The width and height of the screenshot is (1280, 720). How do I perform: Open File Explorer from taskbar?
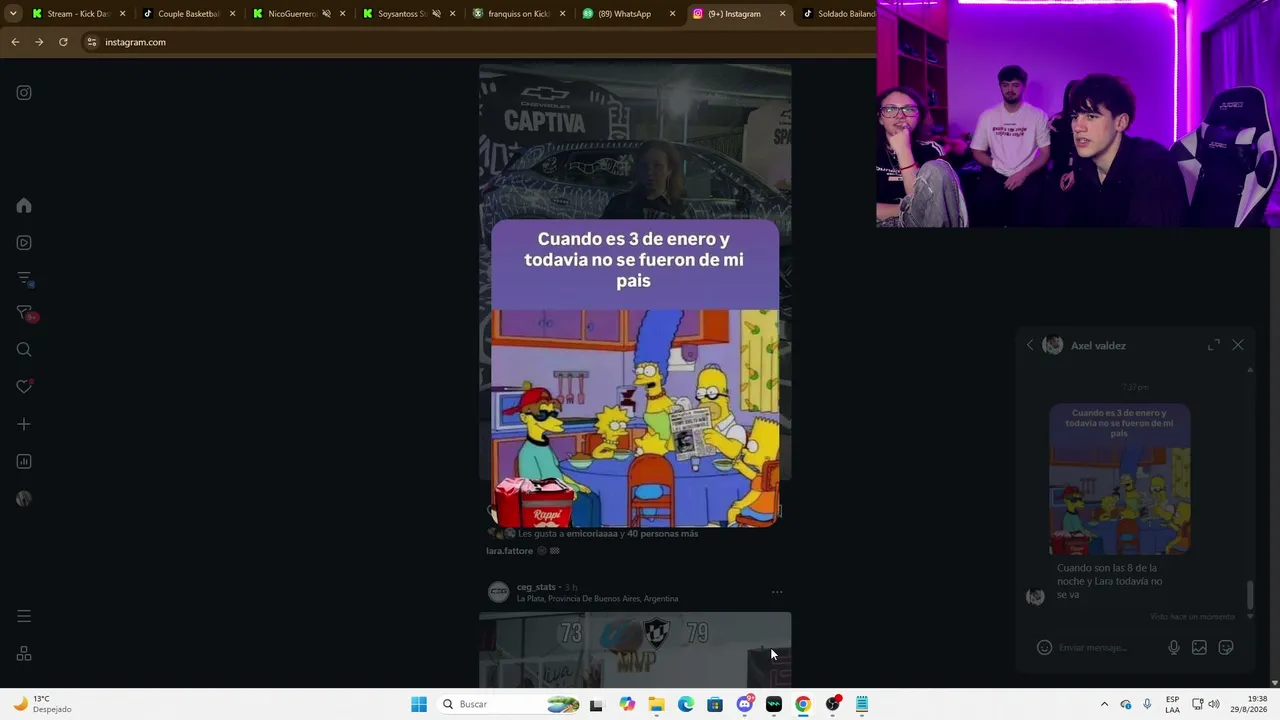click(656, 704)
